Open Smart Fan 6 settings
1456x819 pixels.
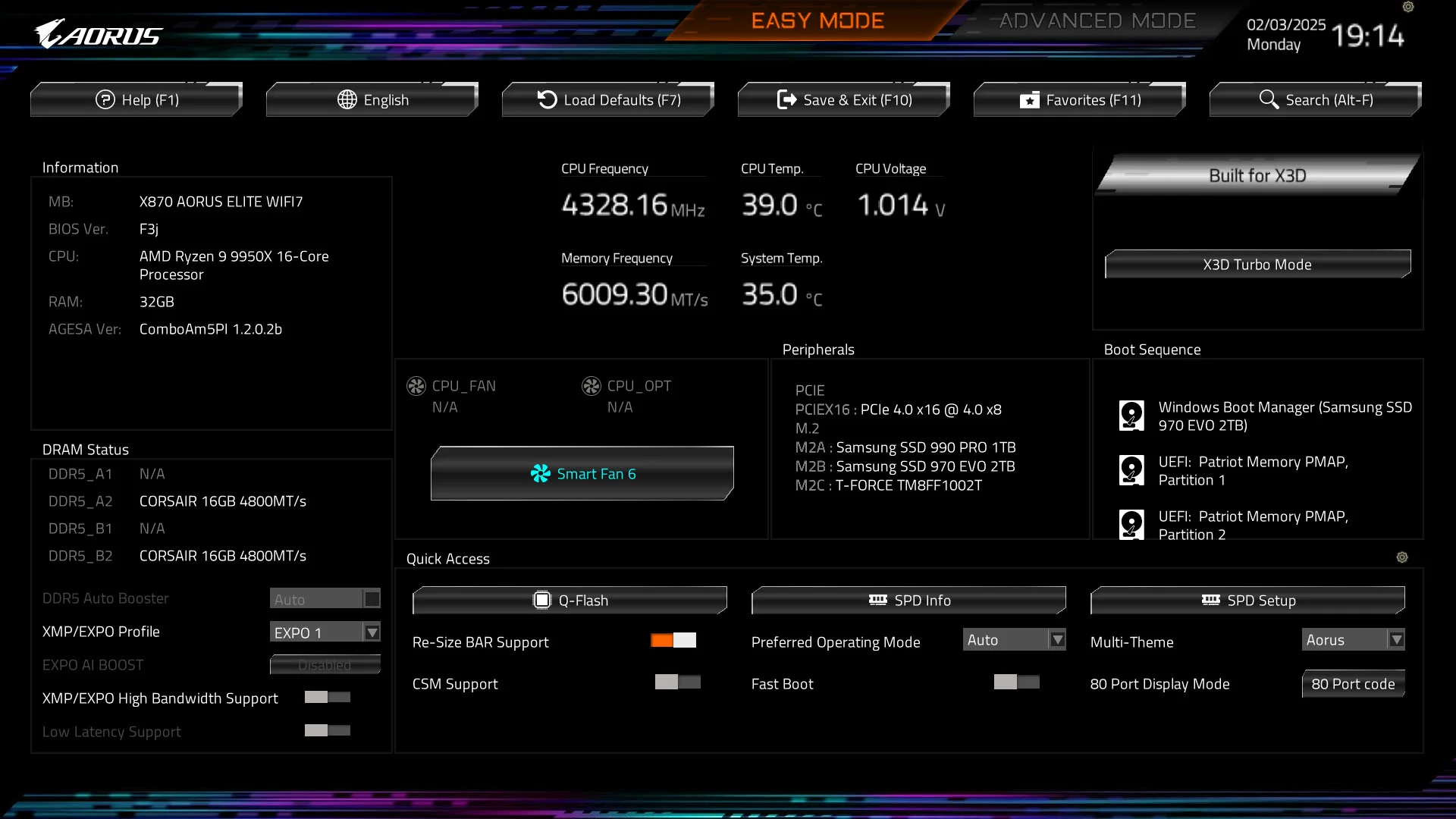coord(582,474)
